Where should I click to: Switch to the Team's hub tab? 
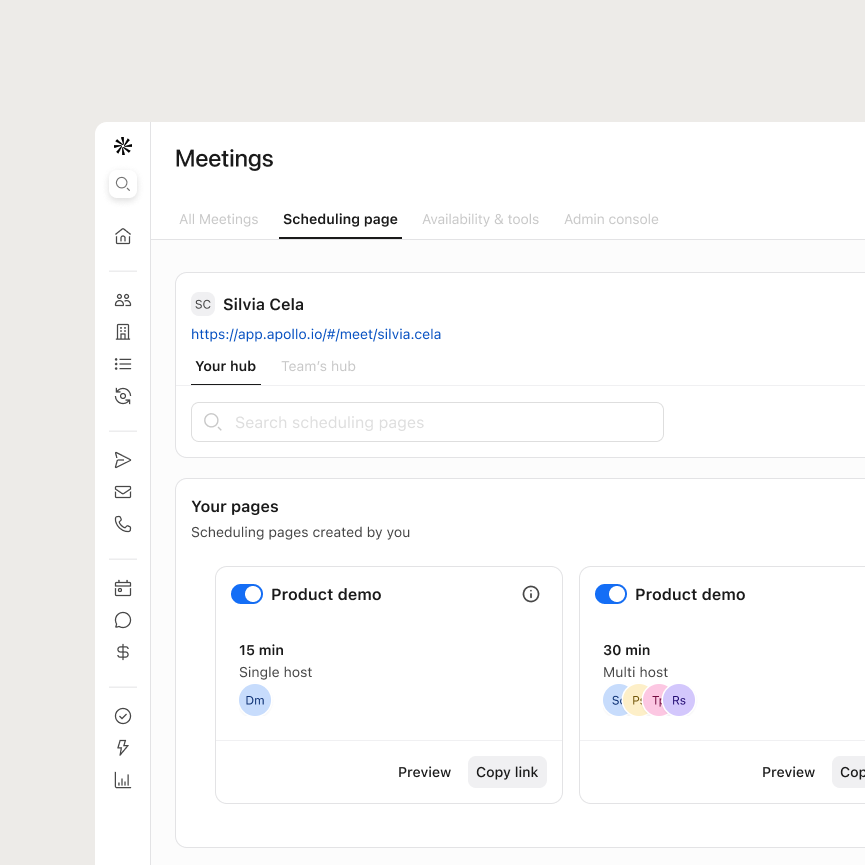click(x=318, y=366)
